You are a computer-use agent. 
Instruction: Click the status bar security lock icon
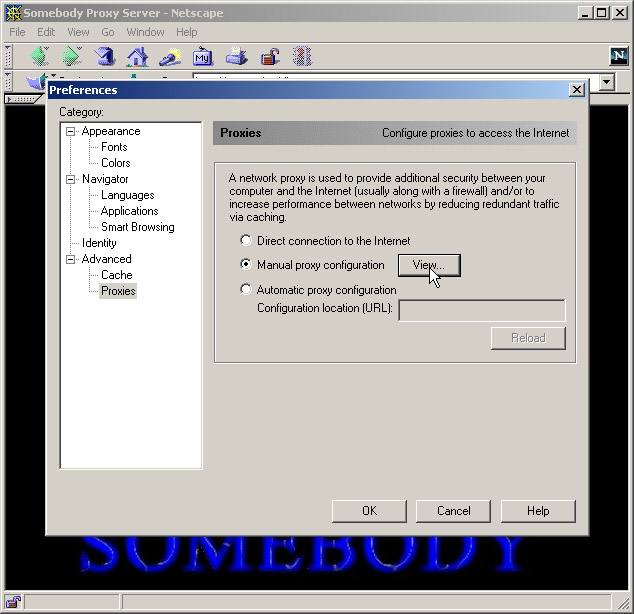point(14,602)
